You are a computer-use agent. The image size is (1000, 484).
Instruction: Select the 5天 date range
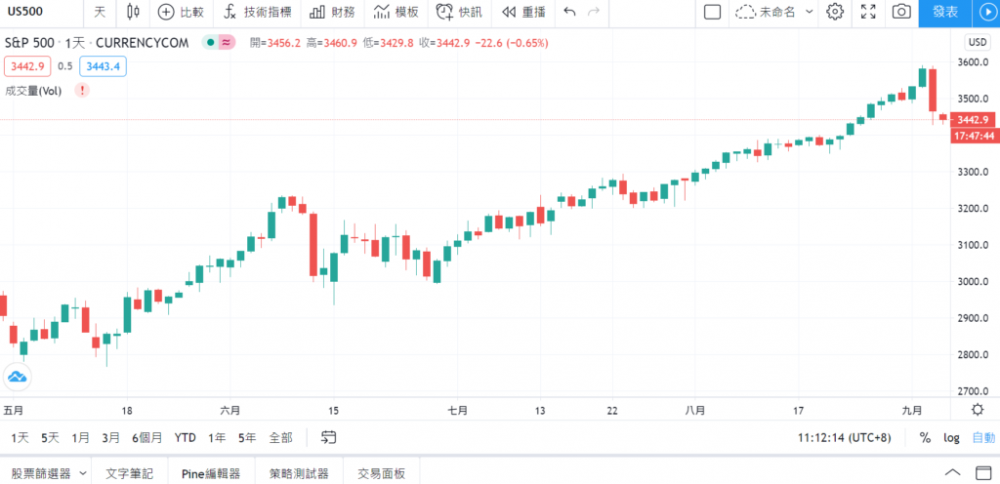[x=50, y=437]
